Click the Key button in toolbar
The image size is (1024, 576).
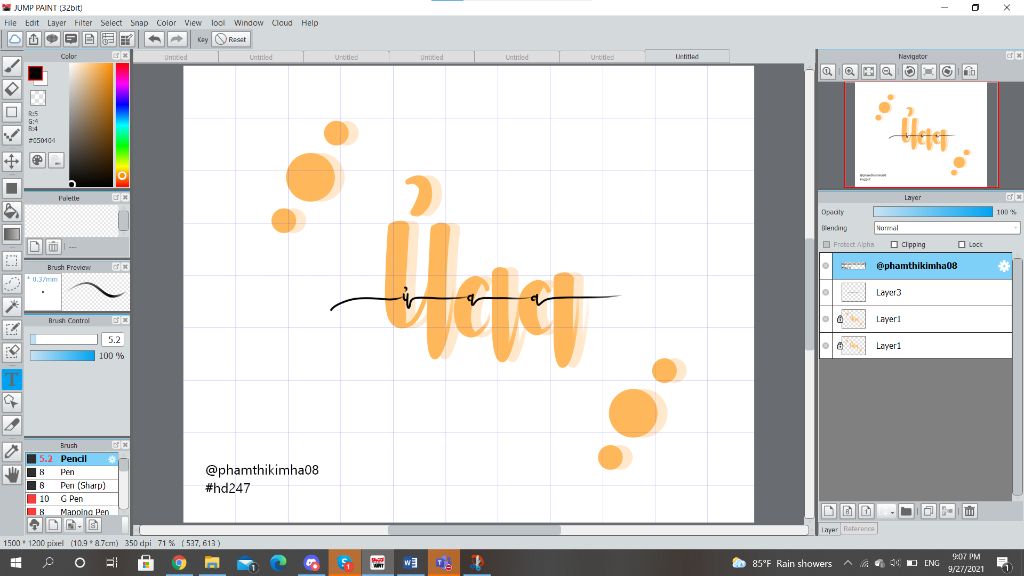coord(202,39)
